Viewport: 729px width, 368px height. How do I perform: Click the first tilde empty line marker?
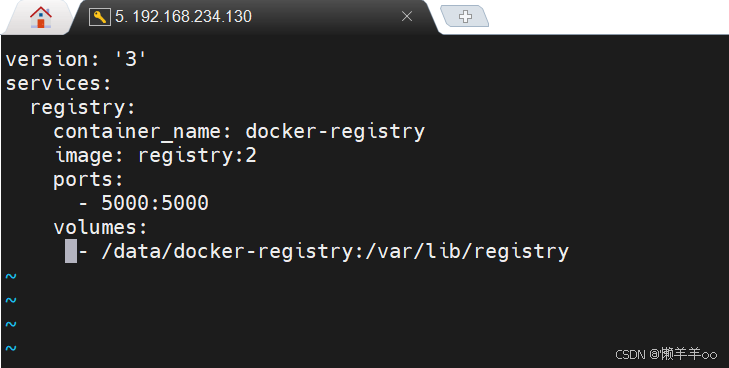11,276
